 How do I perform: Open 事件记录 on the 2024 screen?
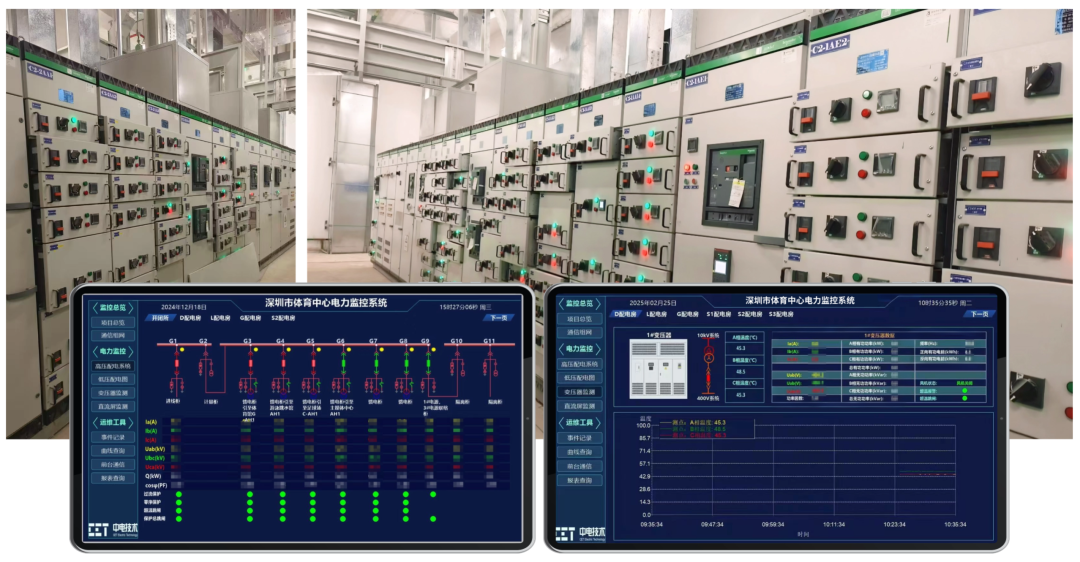pos(113,437)
